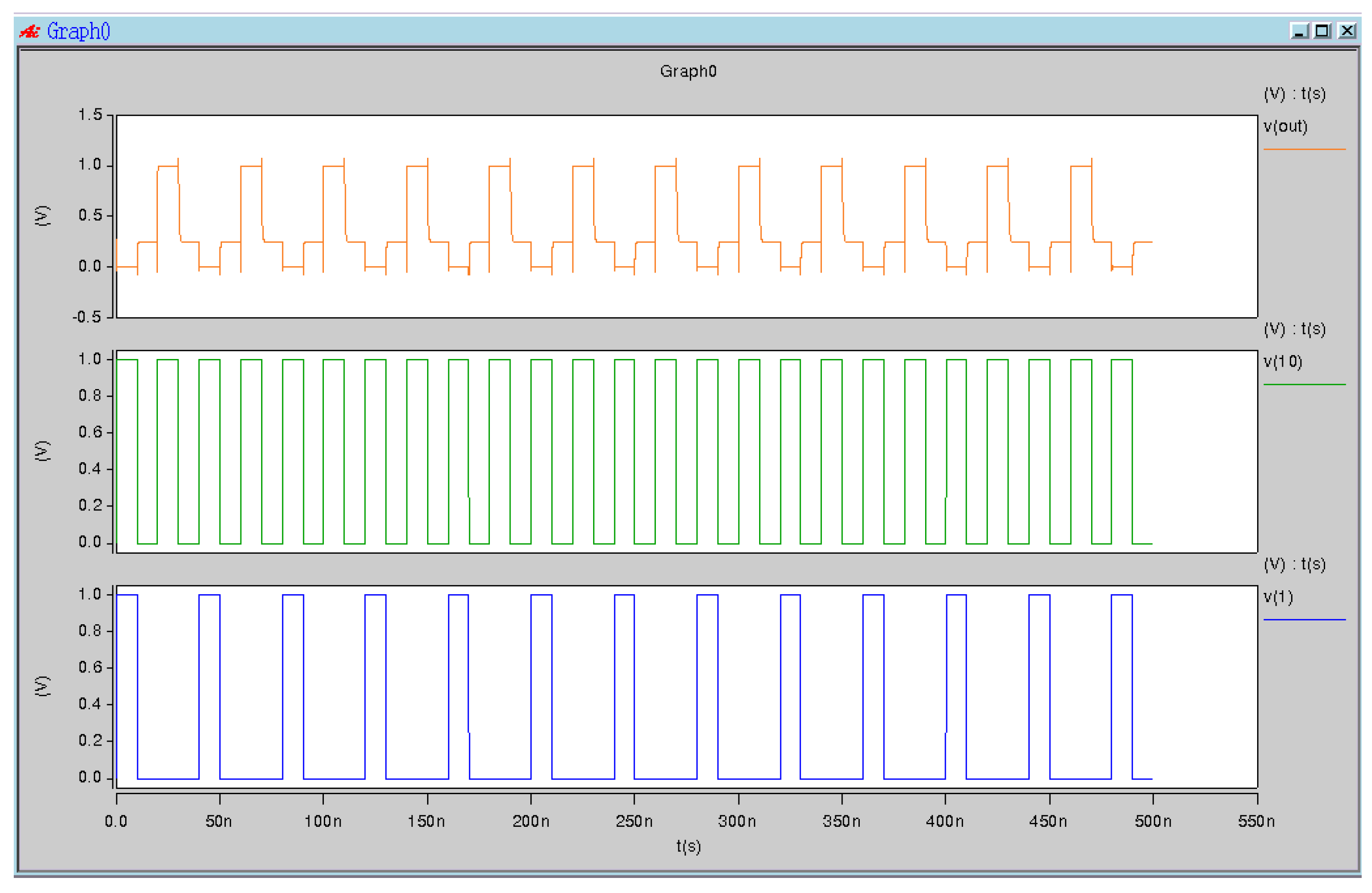The height and width of the screenshot is (893, 1372).
Task: Click the (V) y-axis label of bottom plot
Action: tap(43, 686)
